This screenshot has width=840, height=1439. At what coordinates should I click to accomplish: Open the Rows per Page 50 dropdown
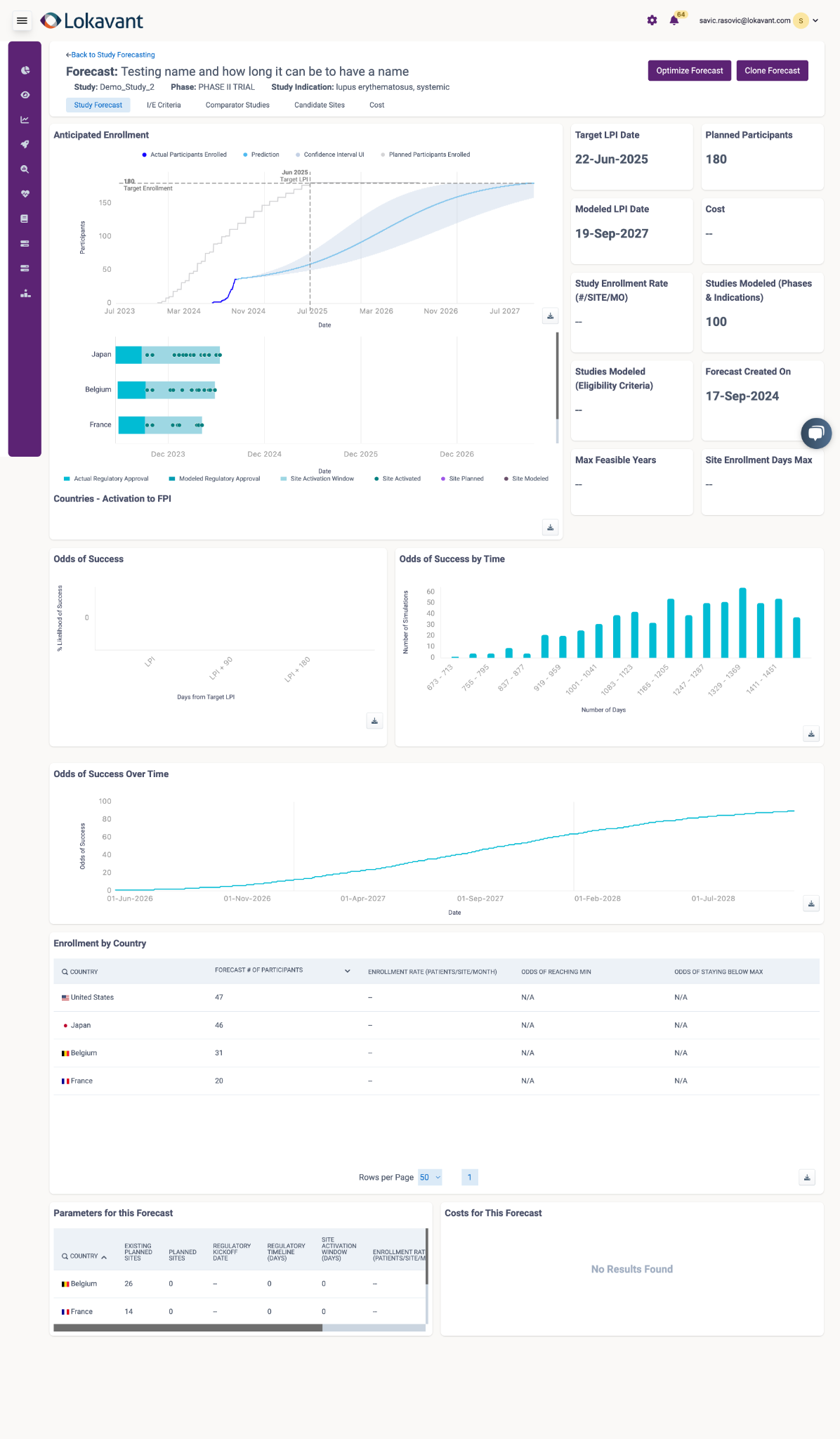[x=430, y=1178]
